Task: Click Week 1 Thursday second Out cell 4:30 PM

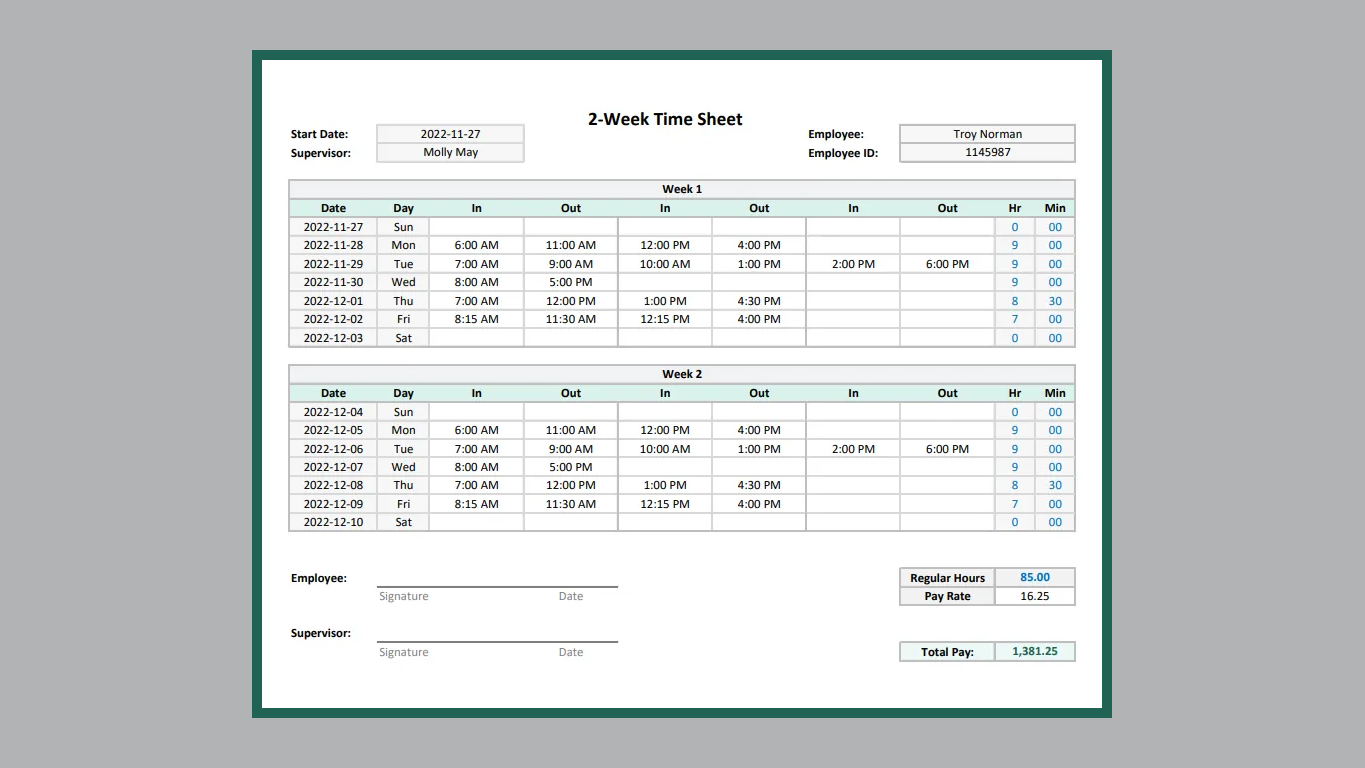Action: pos(759,301)
